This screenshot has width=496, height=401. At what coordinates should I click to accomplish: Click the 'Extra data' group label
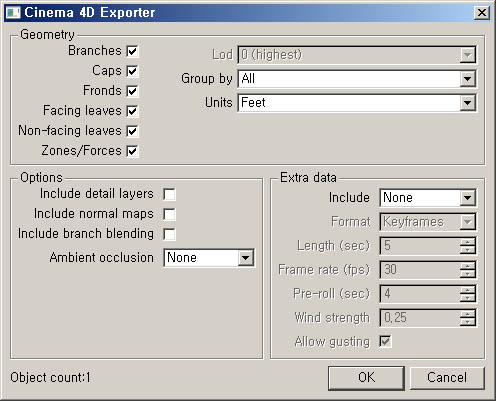(x=308, y=178)
